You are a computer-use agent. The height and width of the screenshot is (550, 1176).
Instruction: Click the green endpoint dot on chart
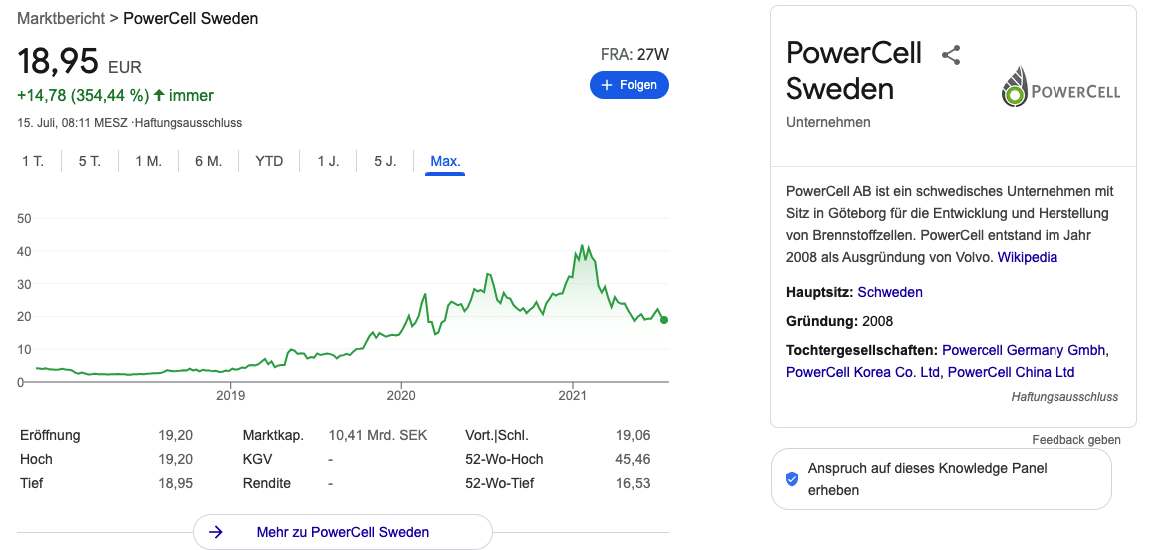pyautogui.click(x=664, y=320)
